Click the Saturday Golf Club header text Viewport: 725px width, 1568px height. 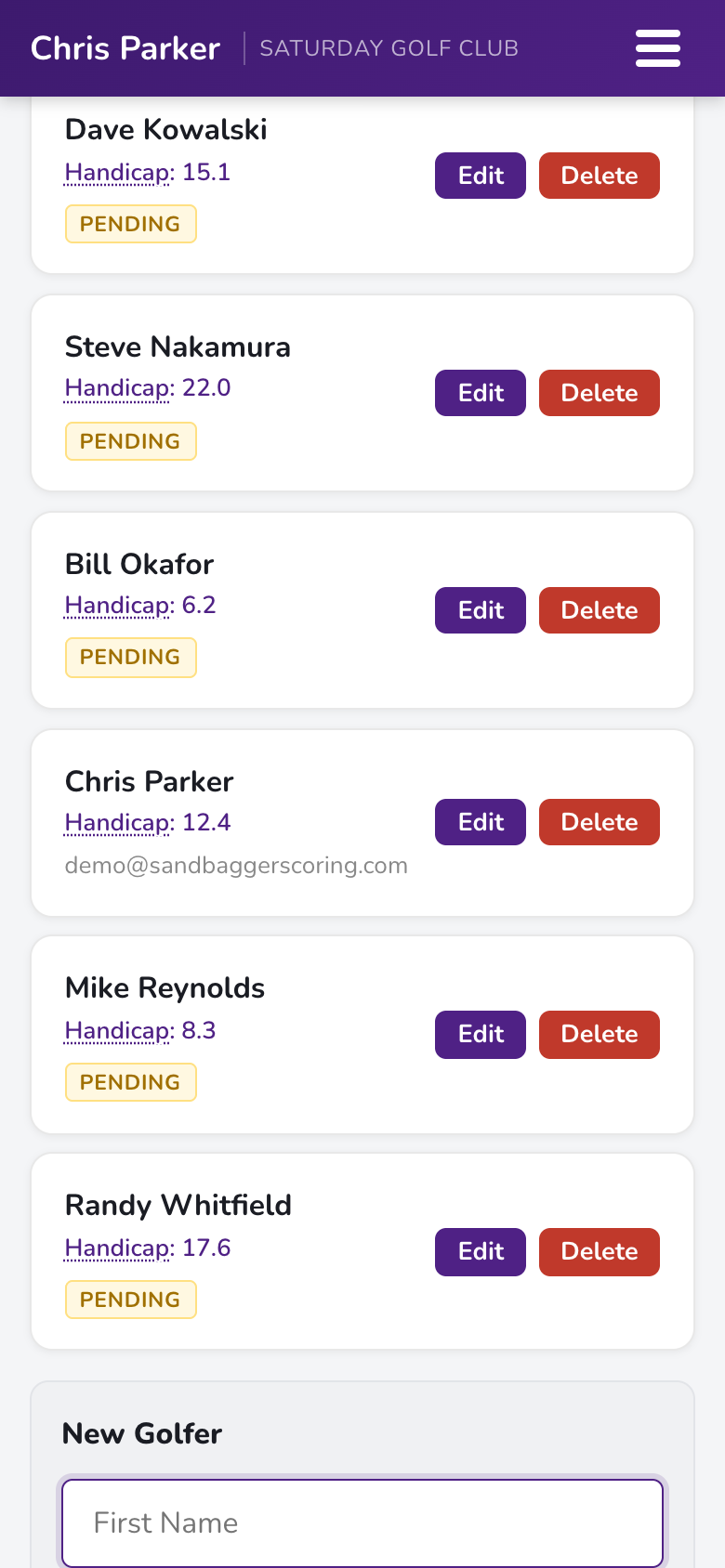point(389,48)
